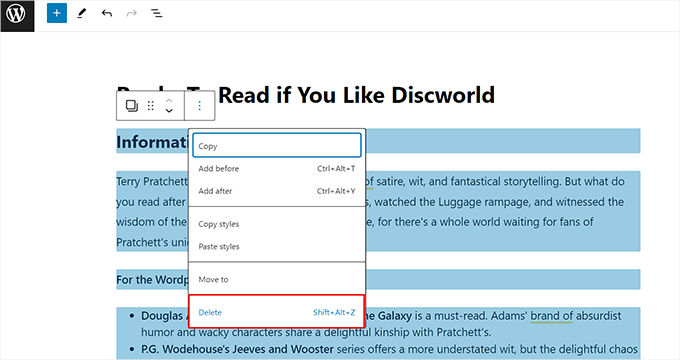Click the multi-block select icon in block toolbar
The height and width of the screenshot is (360, 680).
132,106
